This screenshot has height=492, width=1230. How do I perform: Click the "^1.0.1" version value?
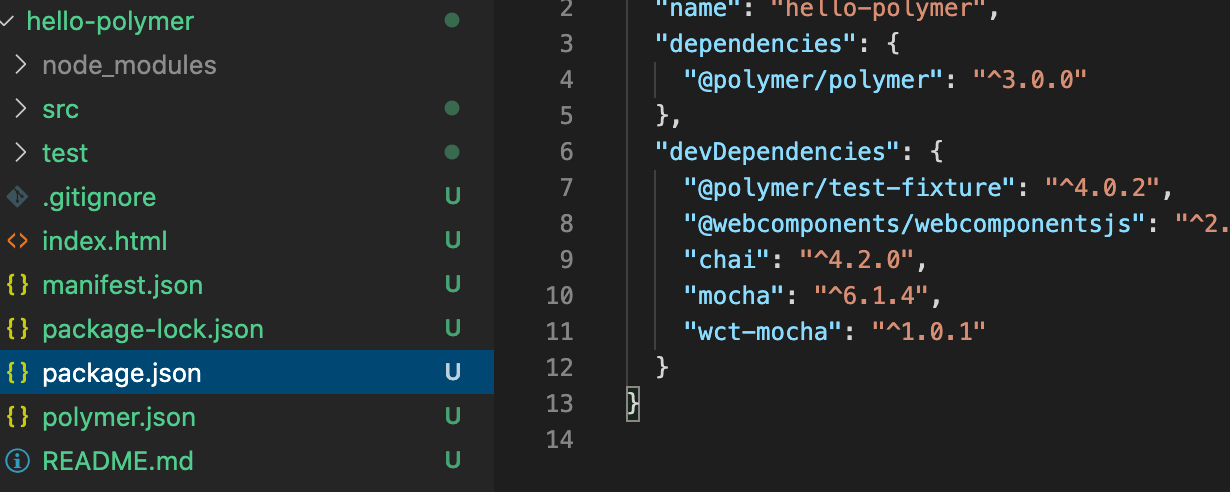click(930, 331)
